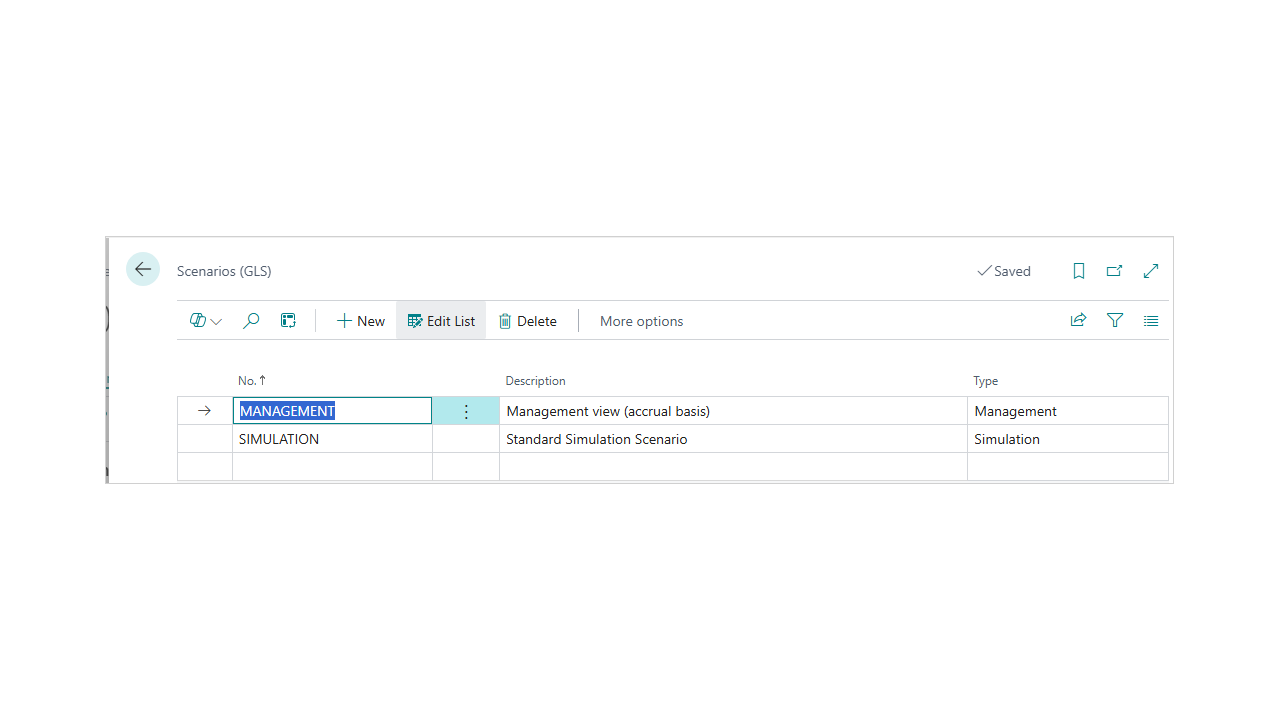1280x720 pixels.
Task: Select the SIMULATION No. cell
Action: tap(332, 439)
